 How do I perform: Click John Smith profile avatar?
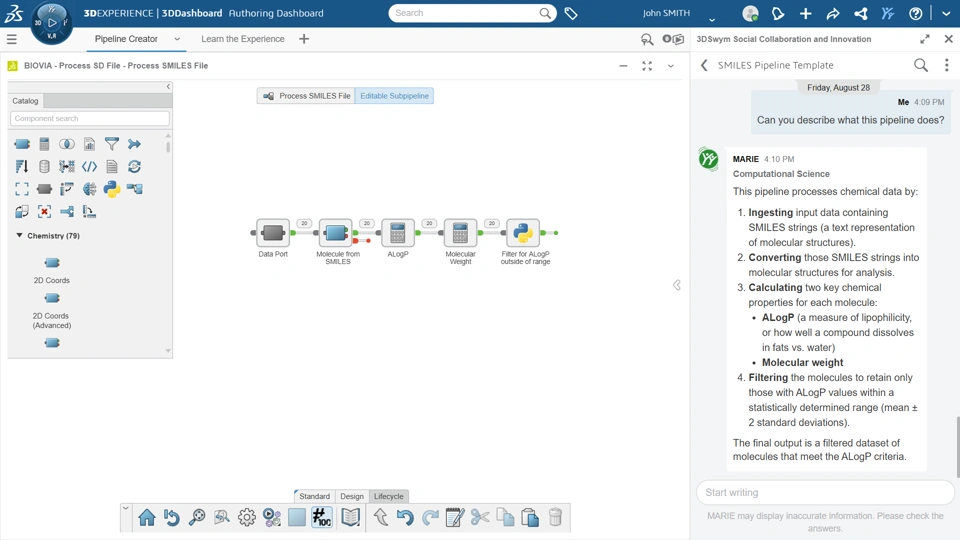[x=750, y=13]
